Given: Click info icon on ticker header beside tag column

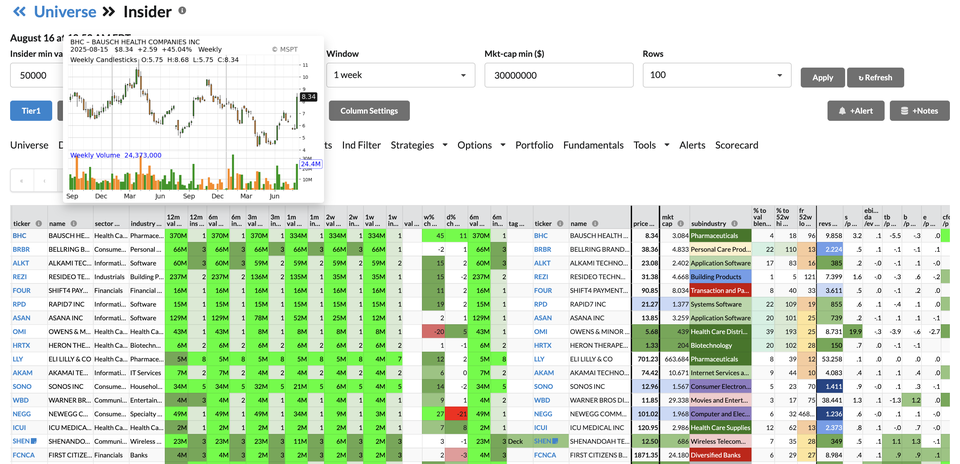Looking at the screenshot, I should (560, 223).
